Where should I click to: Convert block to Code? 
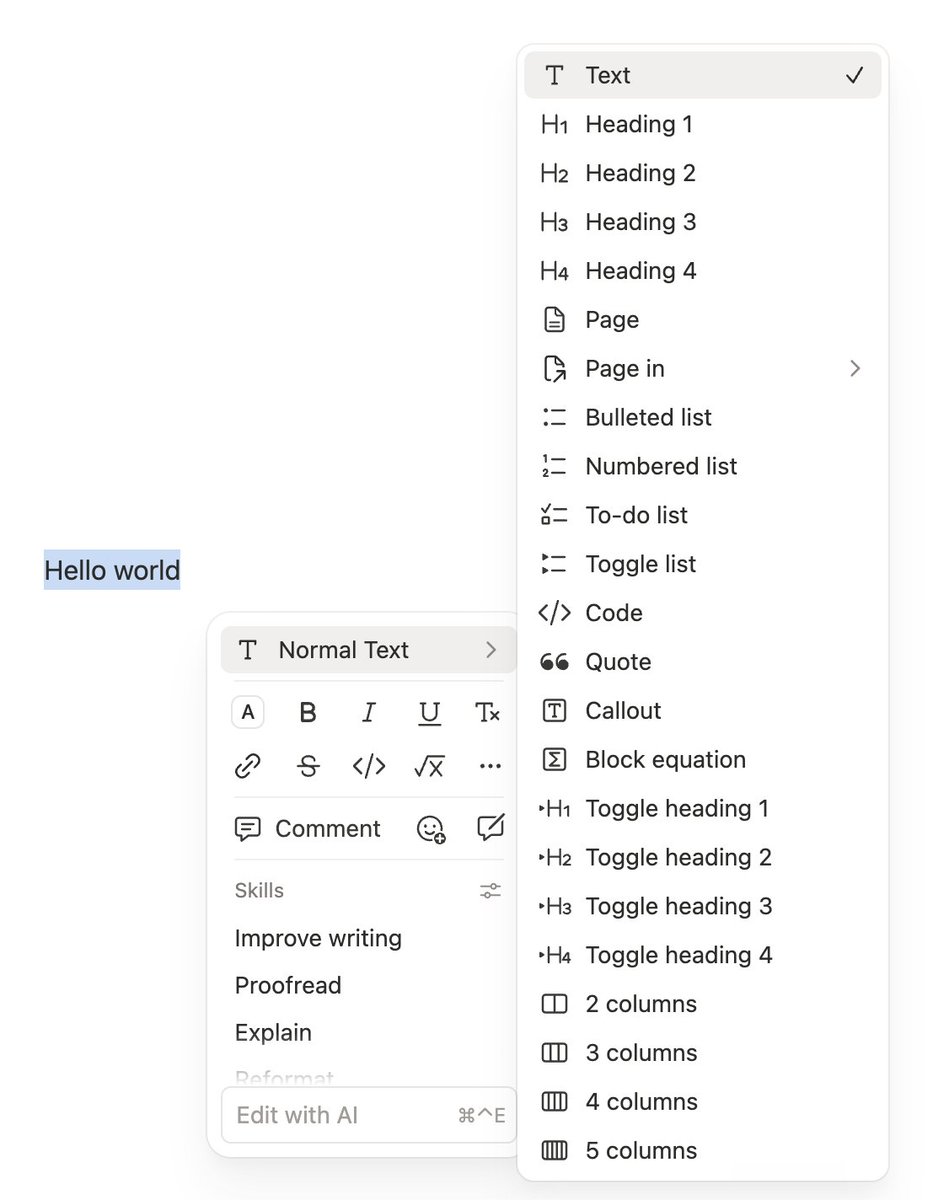pos(703,613)
